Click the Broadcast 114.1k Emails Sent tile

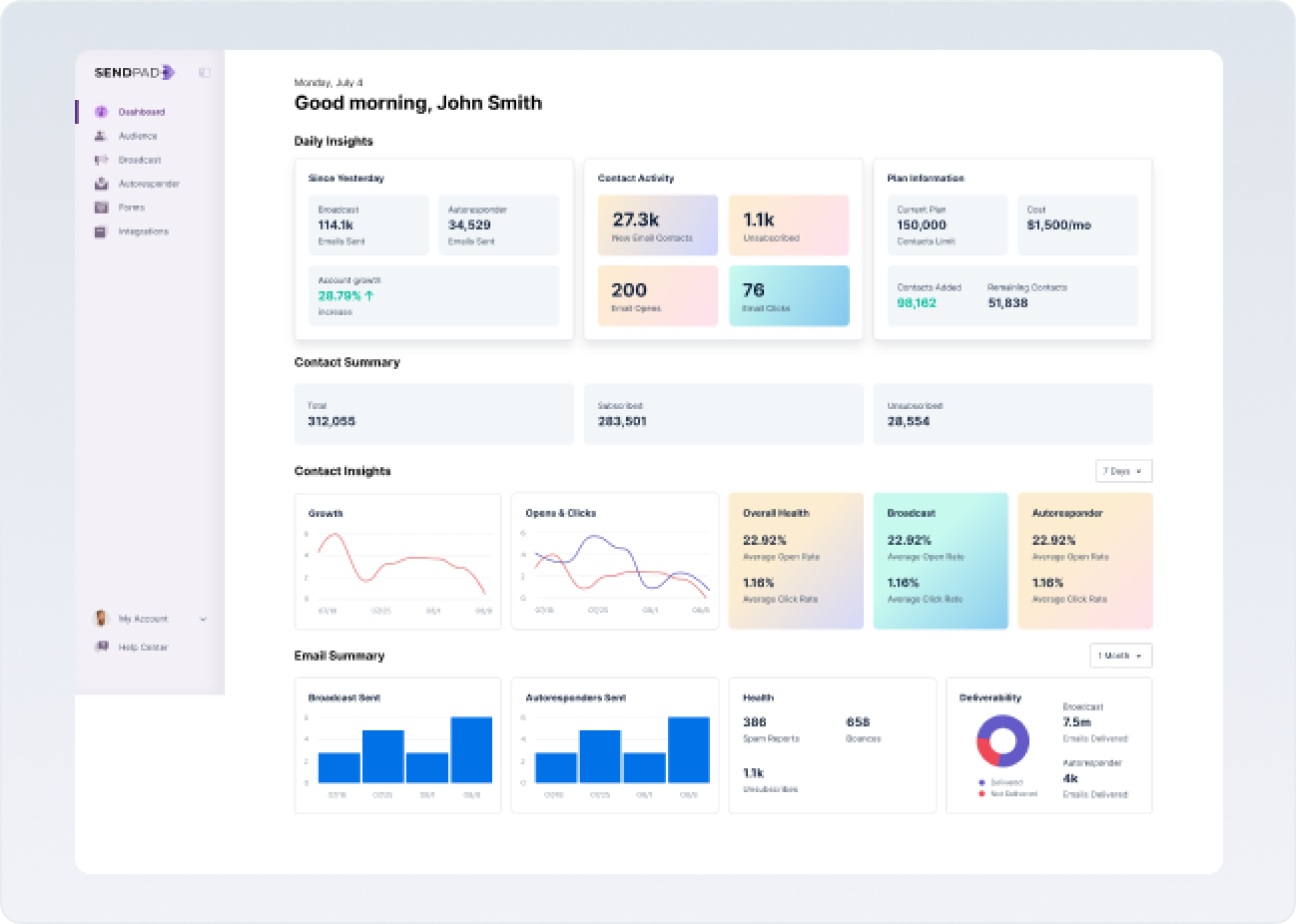click(368, 225)
